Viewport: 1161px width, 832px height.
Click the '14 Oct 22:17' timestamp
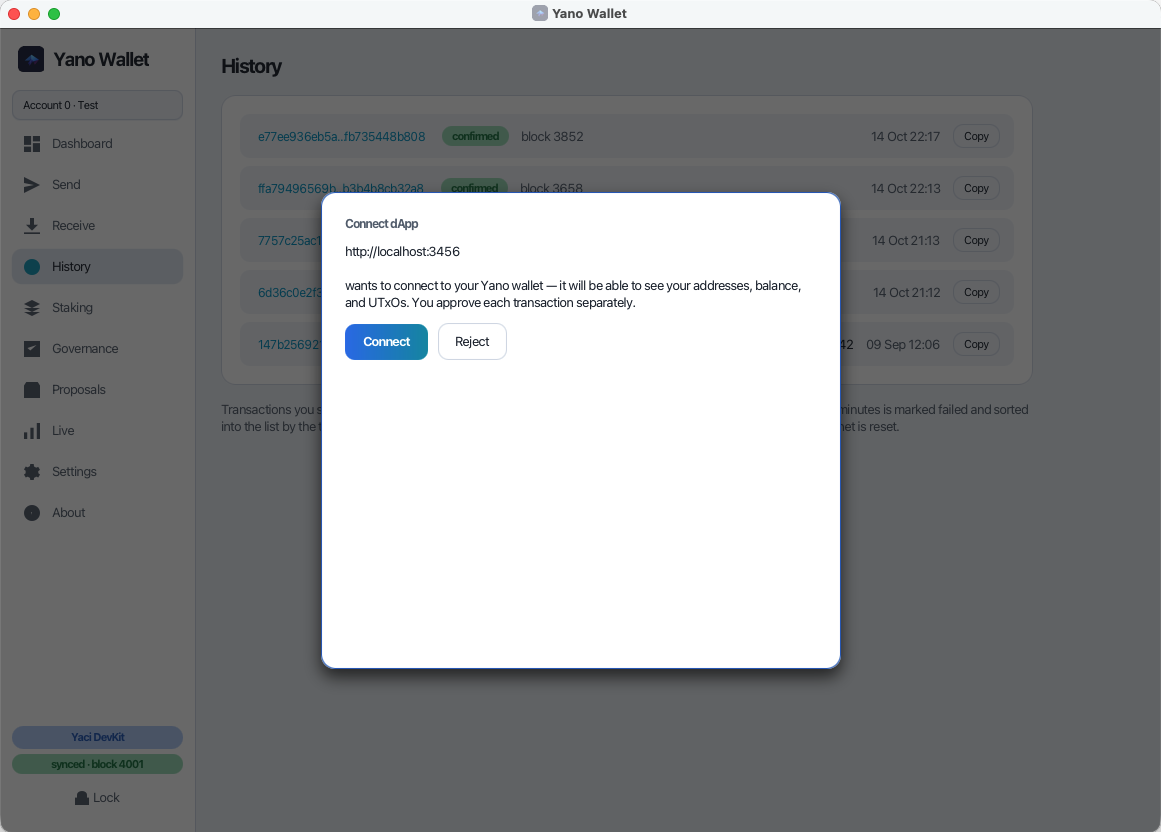coord(906,137)
